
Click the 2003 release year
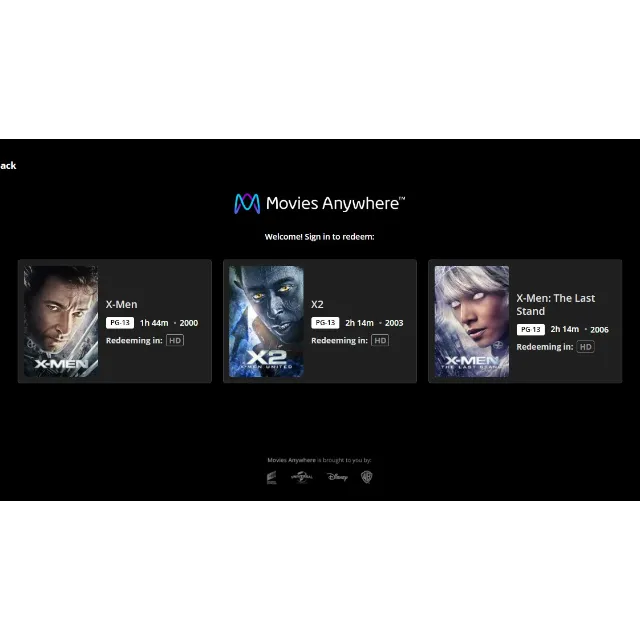click(x=394, y=323)
